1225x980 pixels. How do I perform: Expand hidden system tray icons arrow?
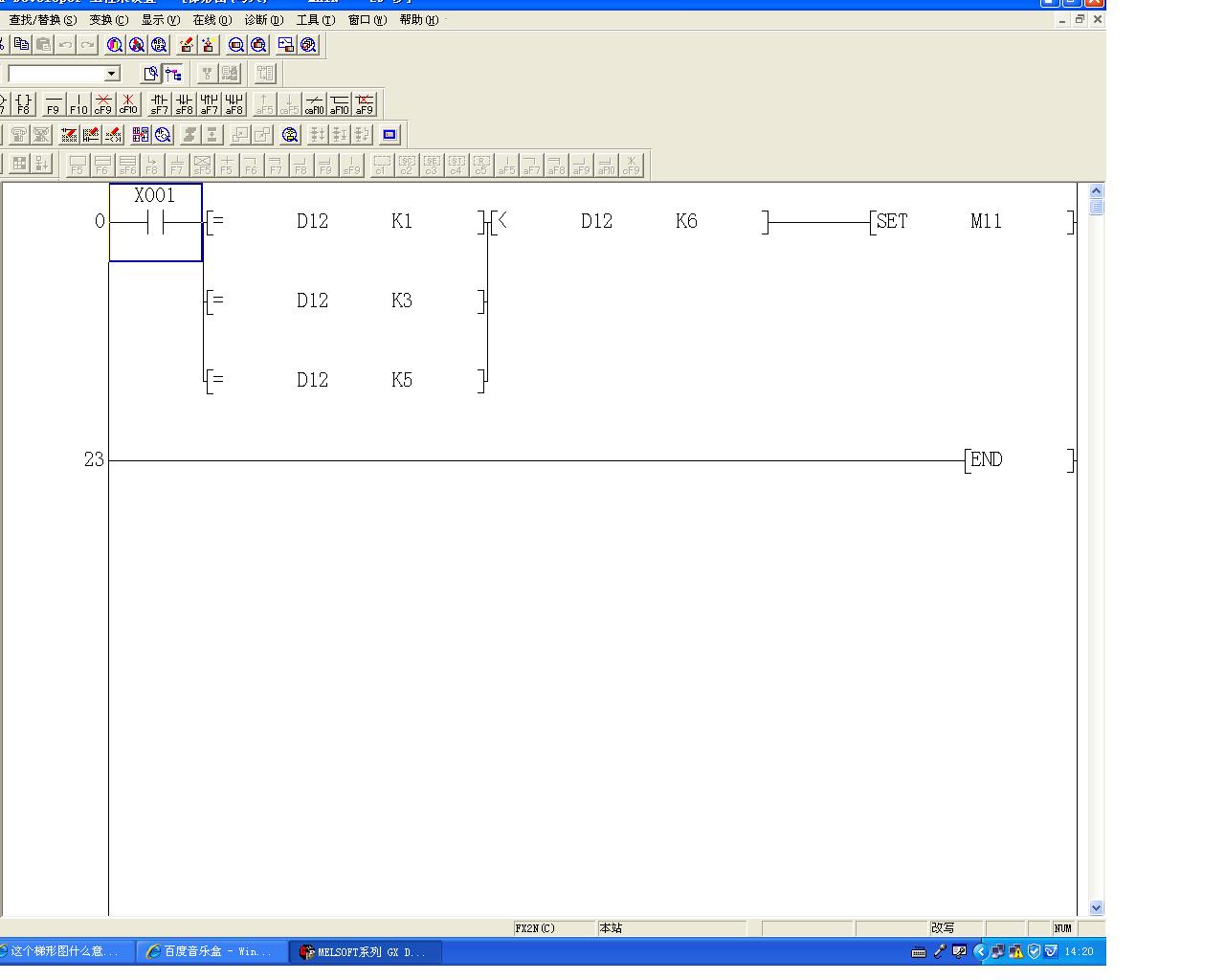click(980, 951)
